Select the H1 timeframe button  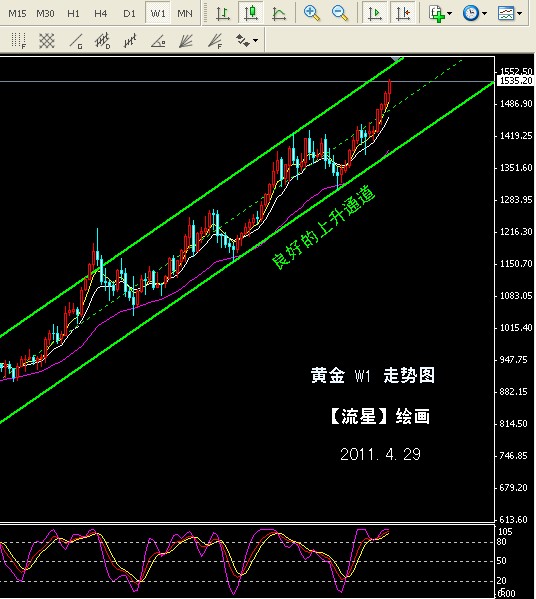(x=73, y=14)
